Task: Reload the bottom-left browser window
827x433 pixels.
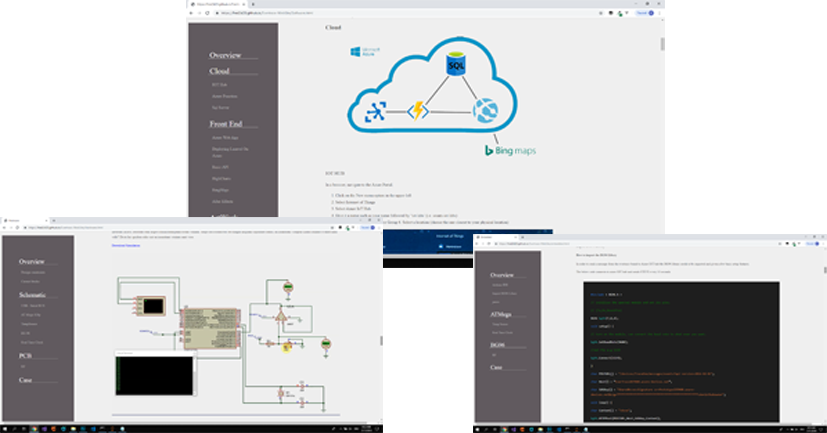Action: click(17, 227)
